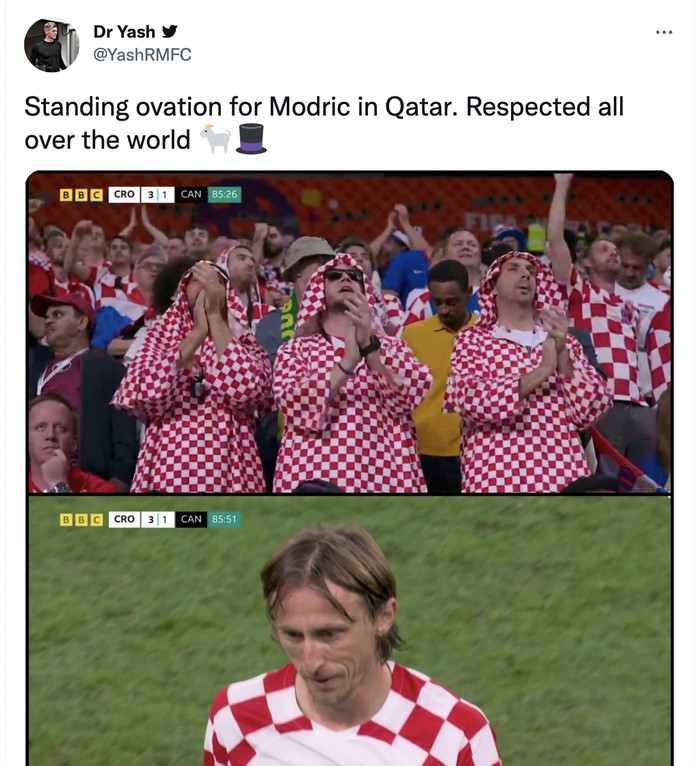This screenshot has height=766, width=700.
Task: Click the 3|1 score in the top scoreboard
Action: 157,194
